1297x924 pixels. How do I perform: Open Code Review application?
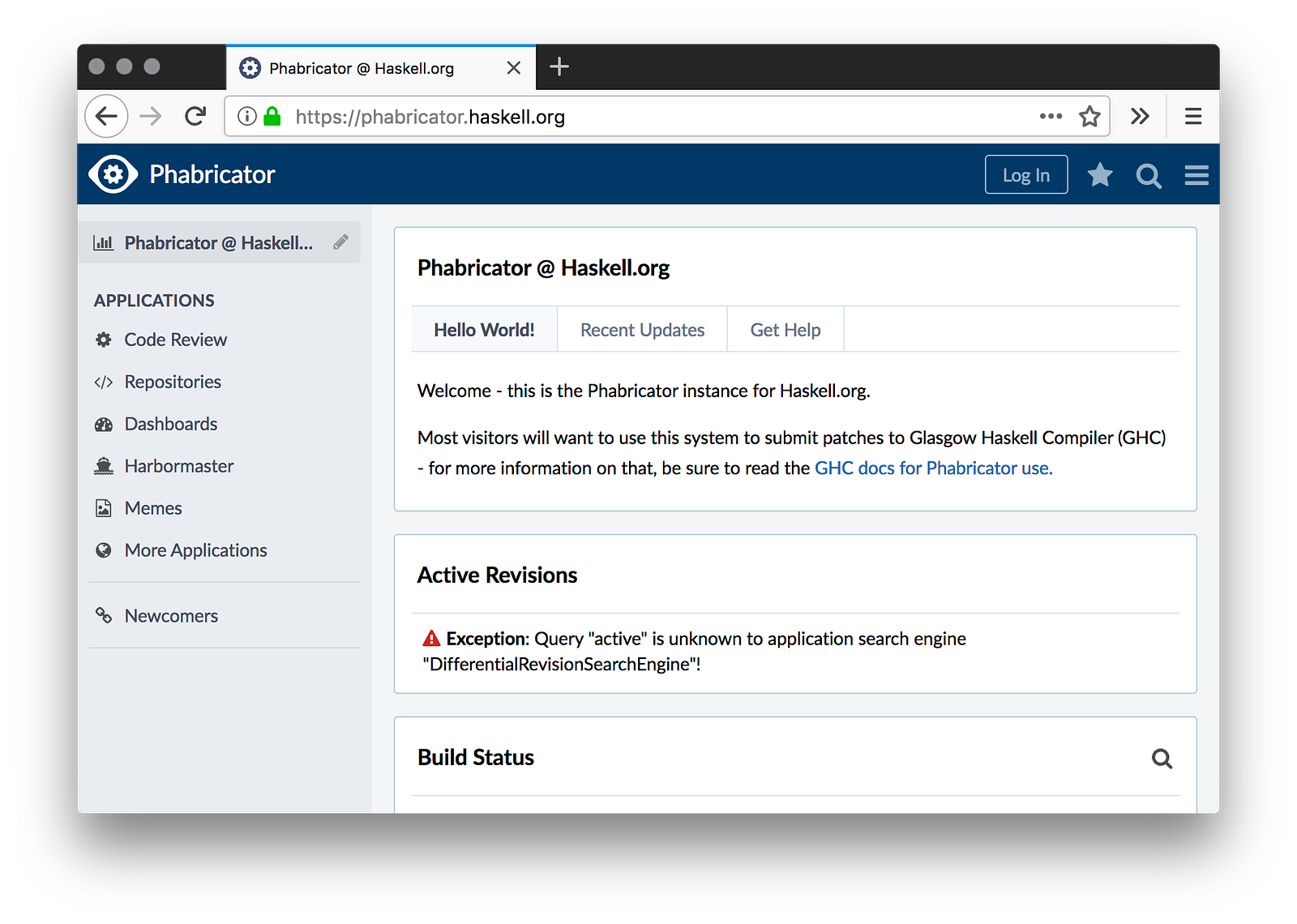(176, 340)
